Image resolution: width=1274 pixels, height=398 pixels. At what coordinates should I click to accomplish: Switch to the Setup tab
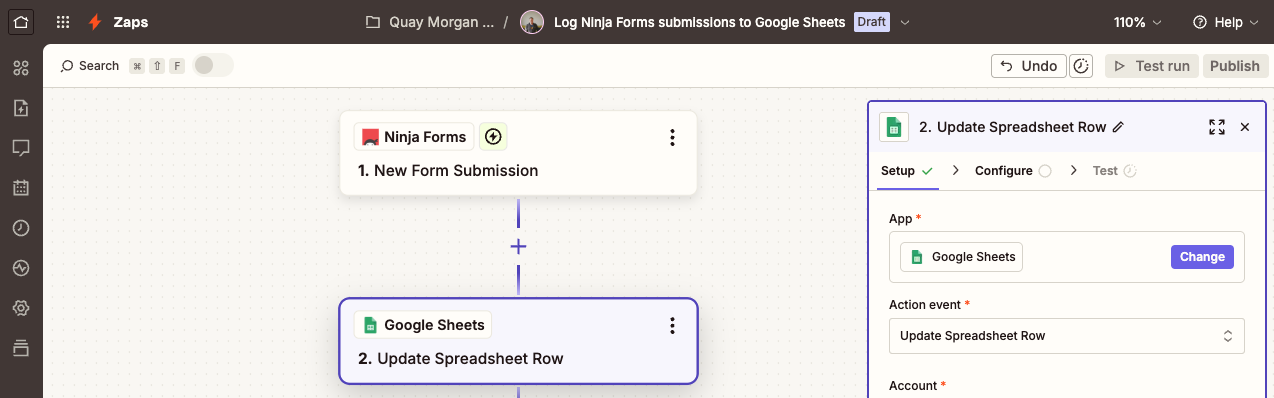pos(906,171)
